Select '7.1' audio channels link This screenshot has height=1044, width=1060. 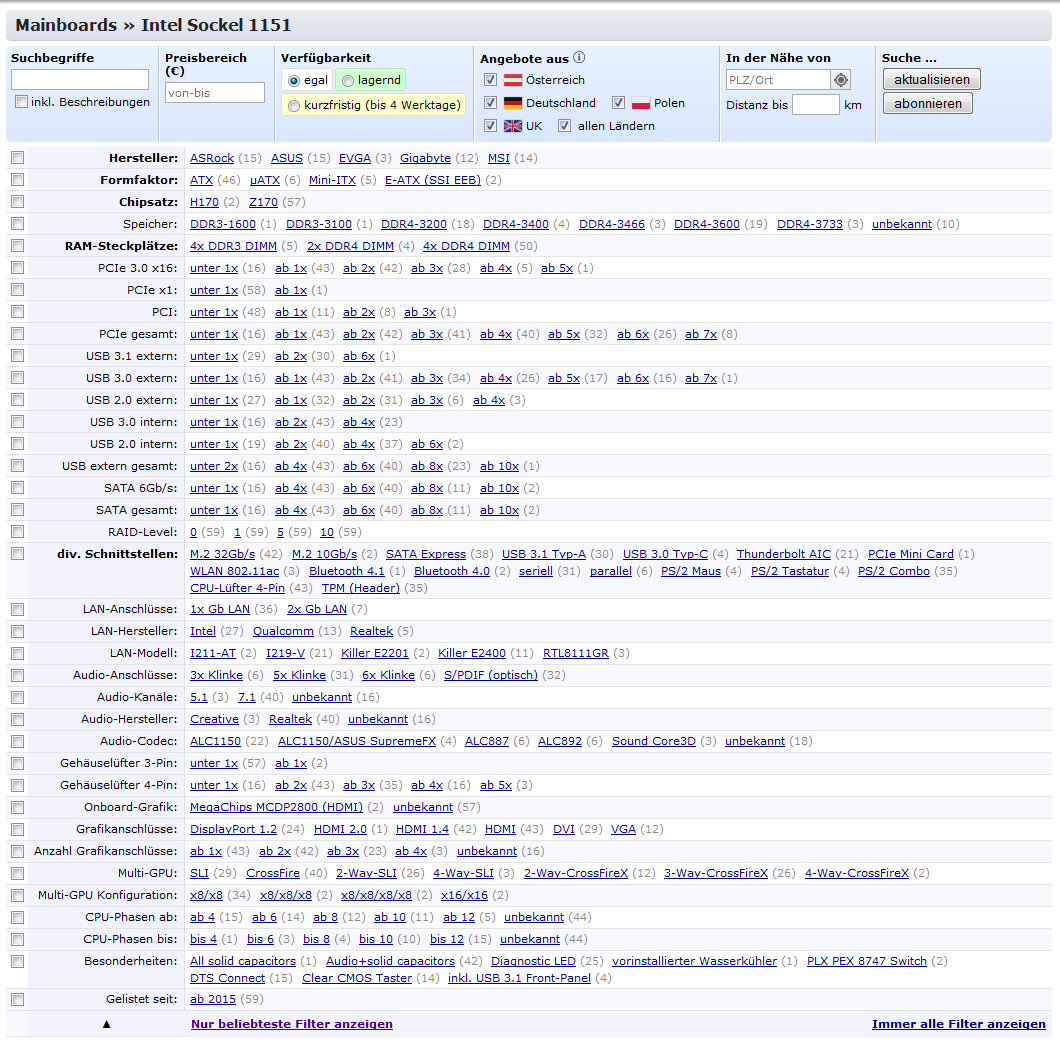point(246,696)
